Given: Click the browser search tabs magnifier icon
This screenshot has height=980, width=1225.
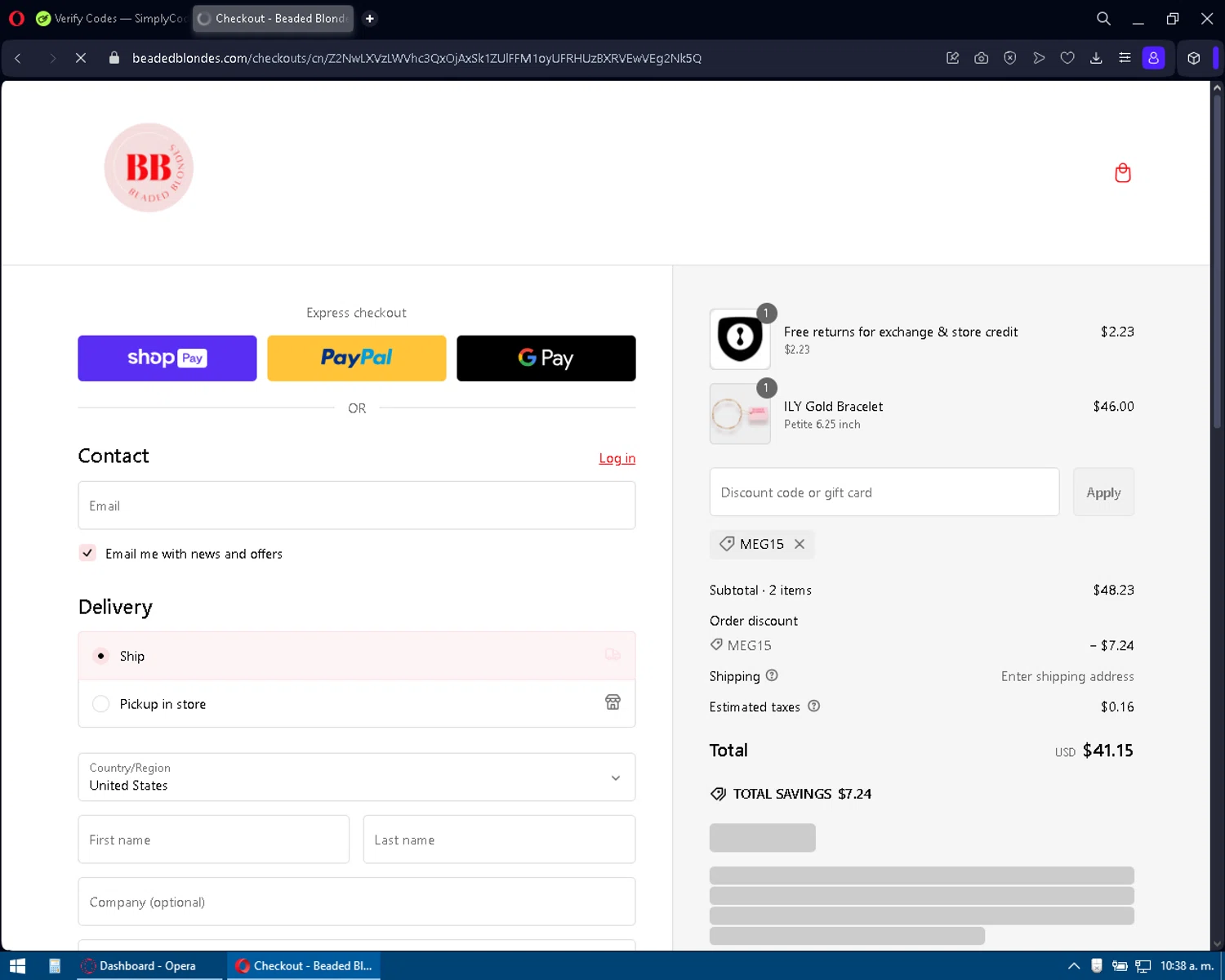Looking at the screenshot, I should coord(1103,18).
